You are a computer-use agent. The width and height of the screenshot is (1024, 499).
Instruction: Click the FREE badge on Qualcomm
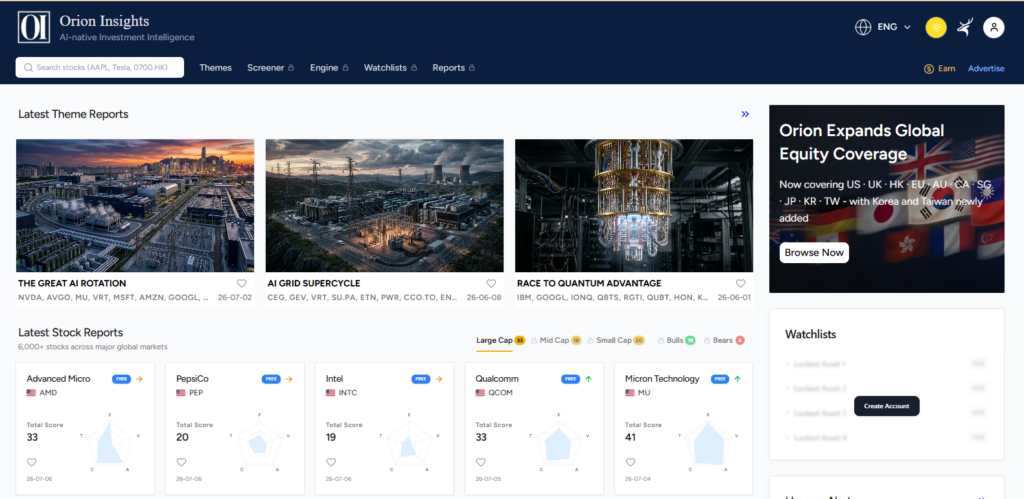[x=570, y=379]
